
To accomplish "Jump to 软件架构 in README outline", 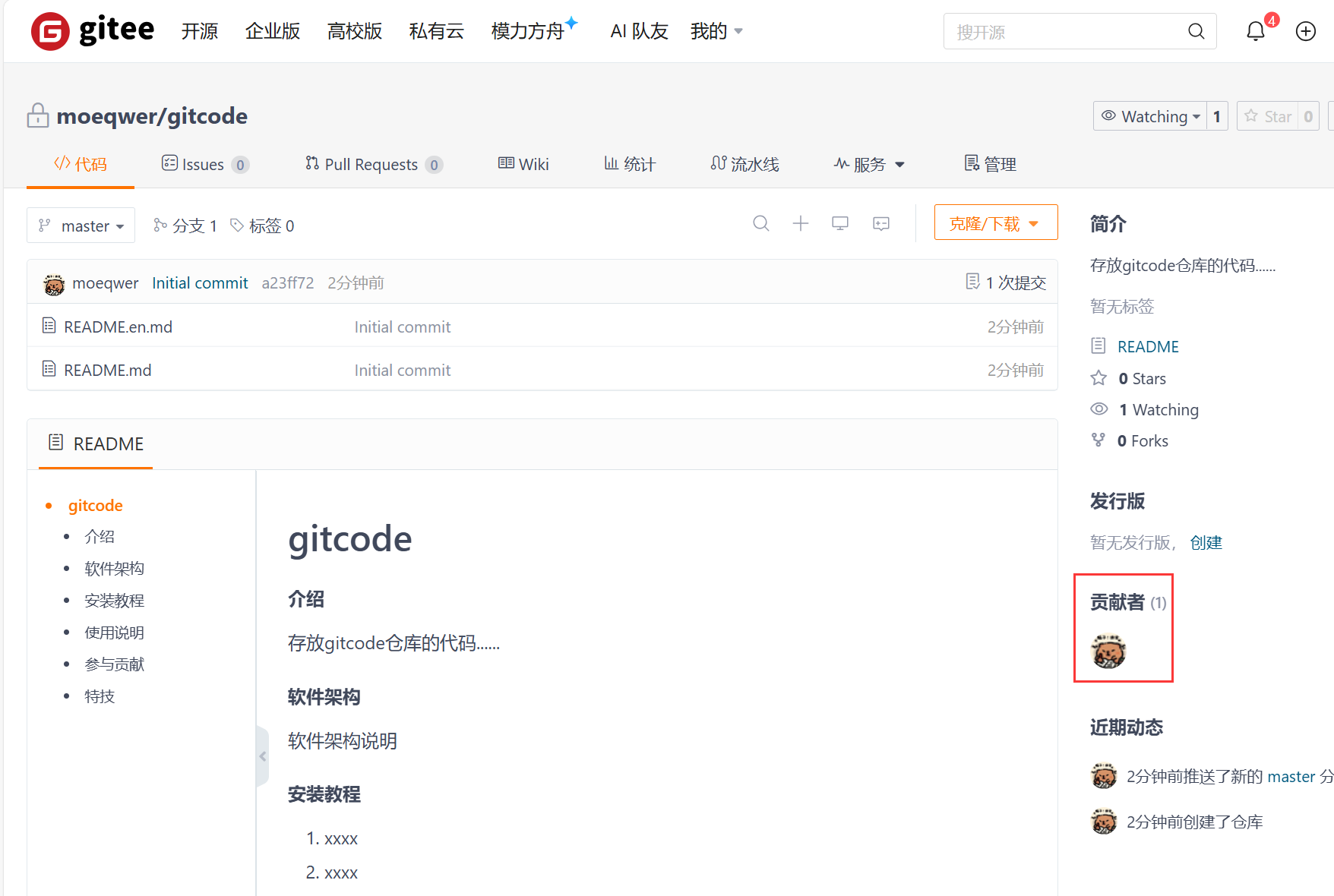I will coord(114,568).
